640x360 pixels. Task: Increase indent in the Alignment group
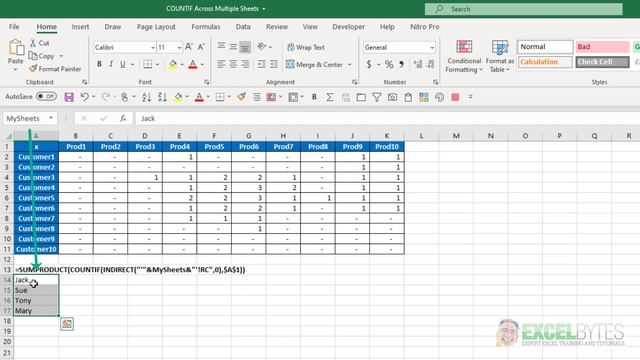pos(273,64)
